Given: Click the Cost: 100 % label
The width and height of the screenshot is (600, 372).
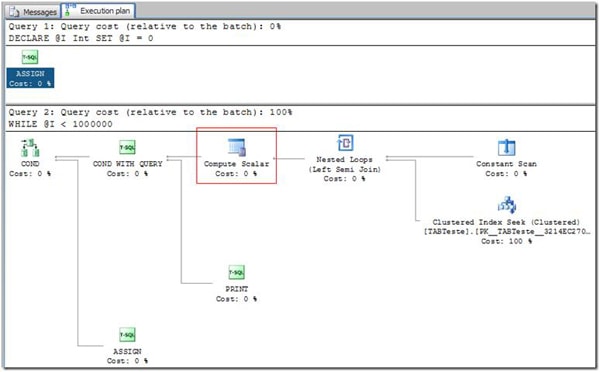Looking at the screenshot, I should [507, 241].
